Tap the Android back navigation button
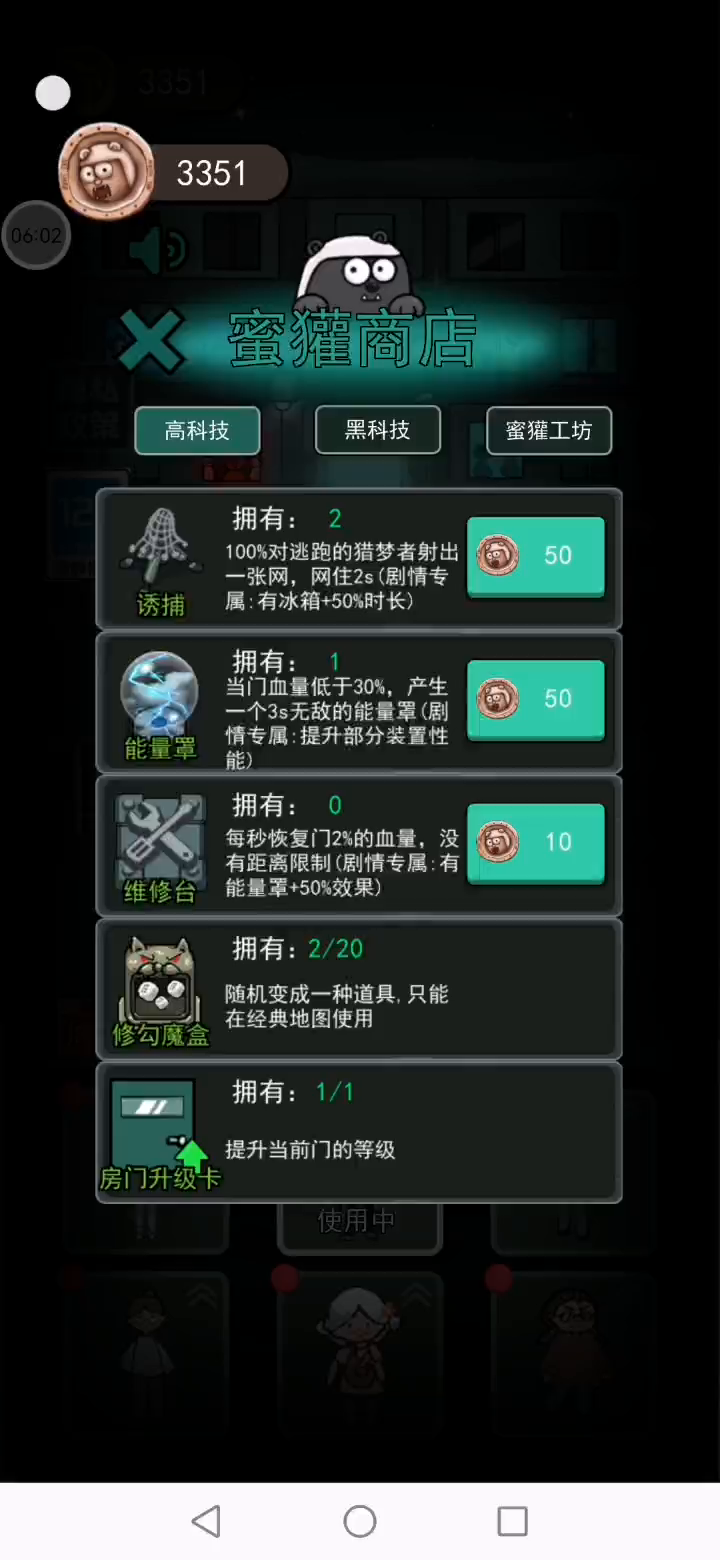This screenshot has width=720, height=1560. click(206, 1521)
